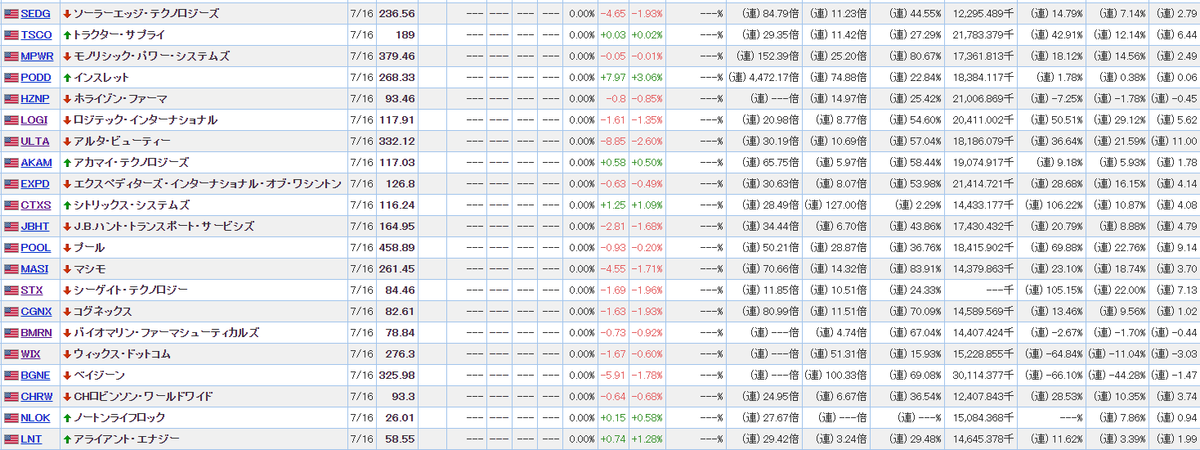Select the company name モノリシック・パワー・システムズ
Image resolution: width=1200 pixels, height=450 pixels.
click(x=151, y=56)
